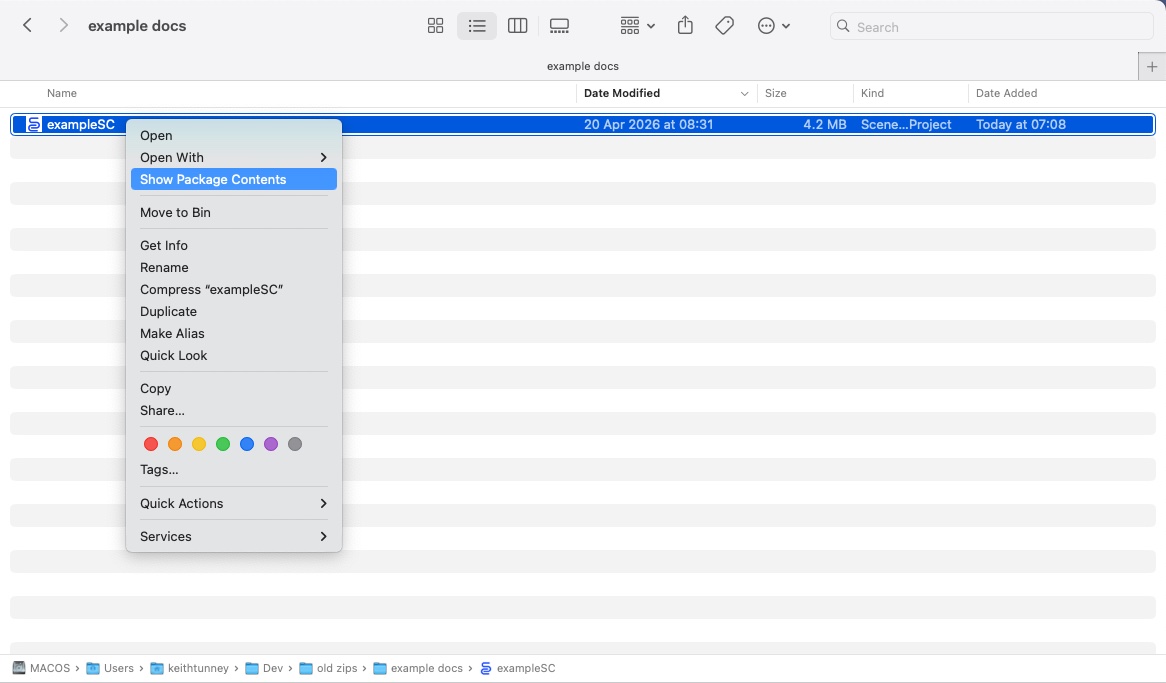Choose Get Info
Image resolution: width=1166 pixels, height=683 pixels.
click(233, 246)
